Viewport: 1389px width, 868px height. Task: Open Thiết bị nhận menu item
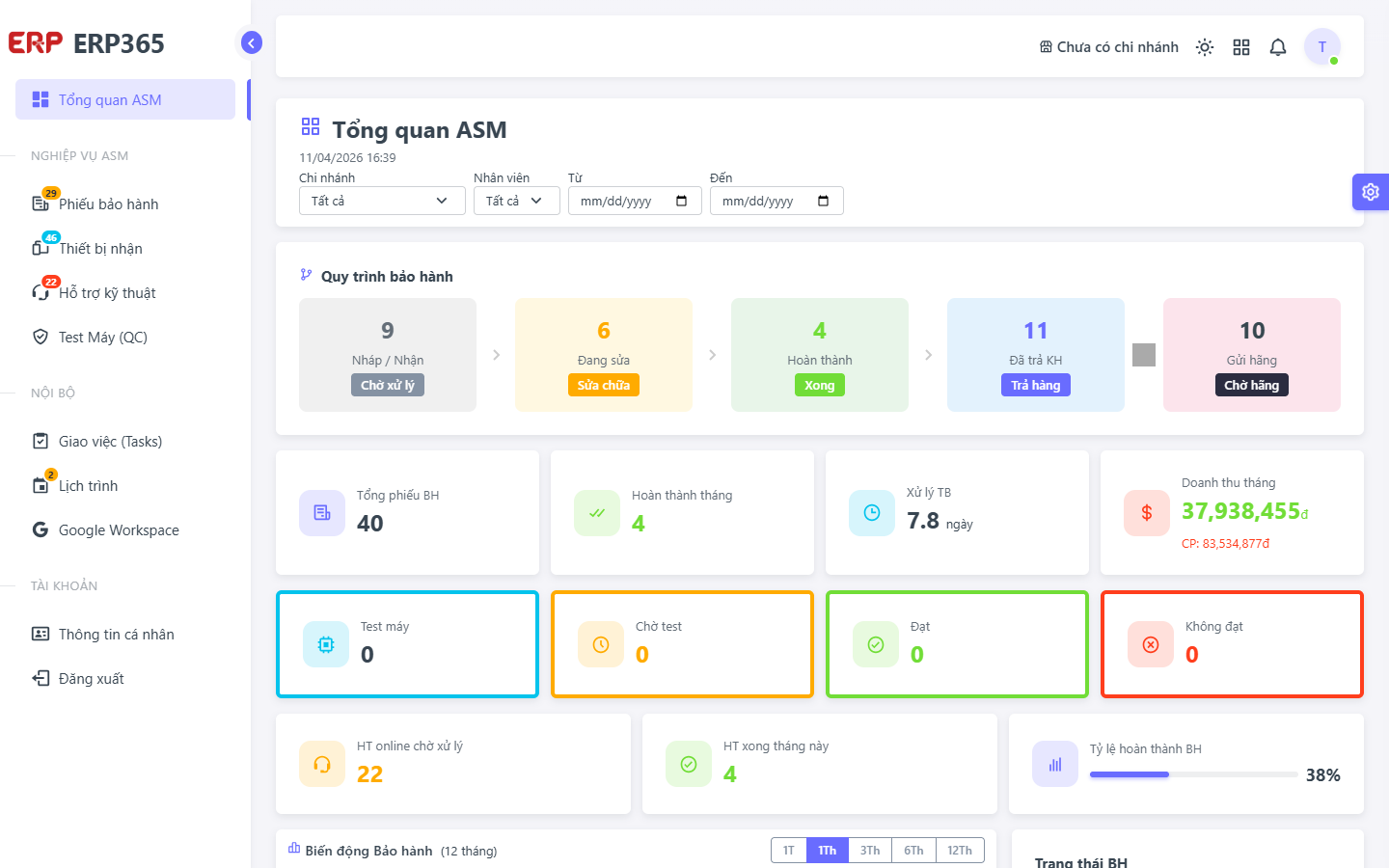[125, 248]
